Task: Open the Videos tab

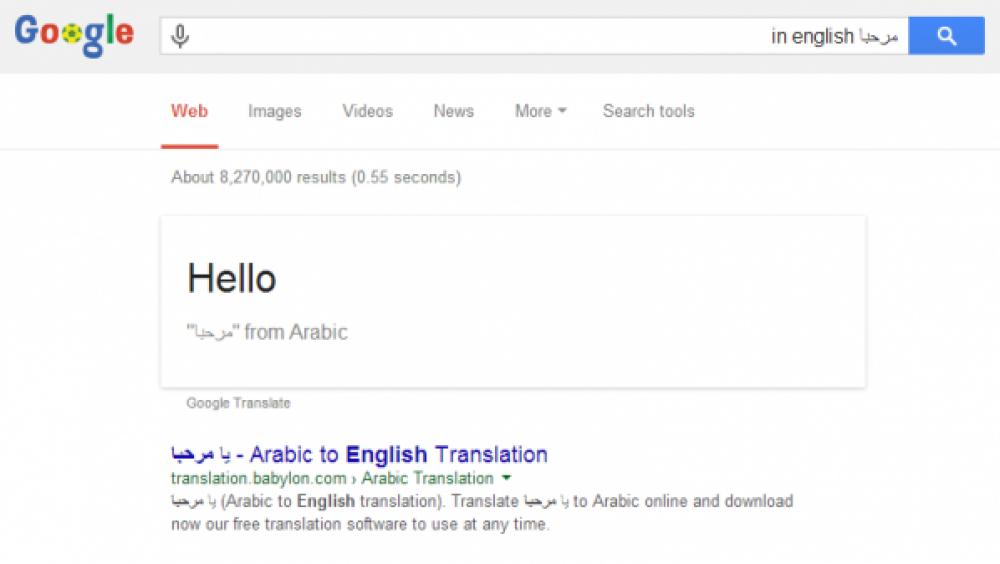Action: click(367, 111)
